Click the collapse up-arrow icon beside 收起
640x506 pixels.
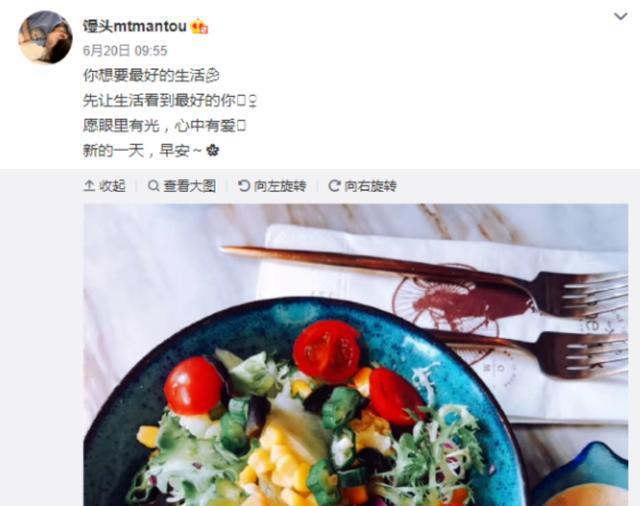tap(89, 186)
